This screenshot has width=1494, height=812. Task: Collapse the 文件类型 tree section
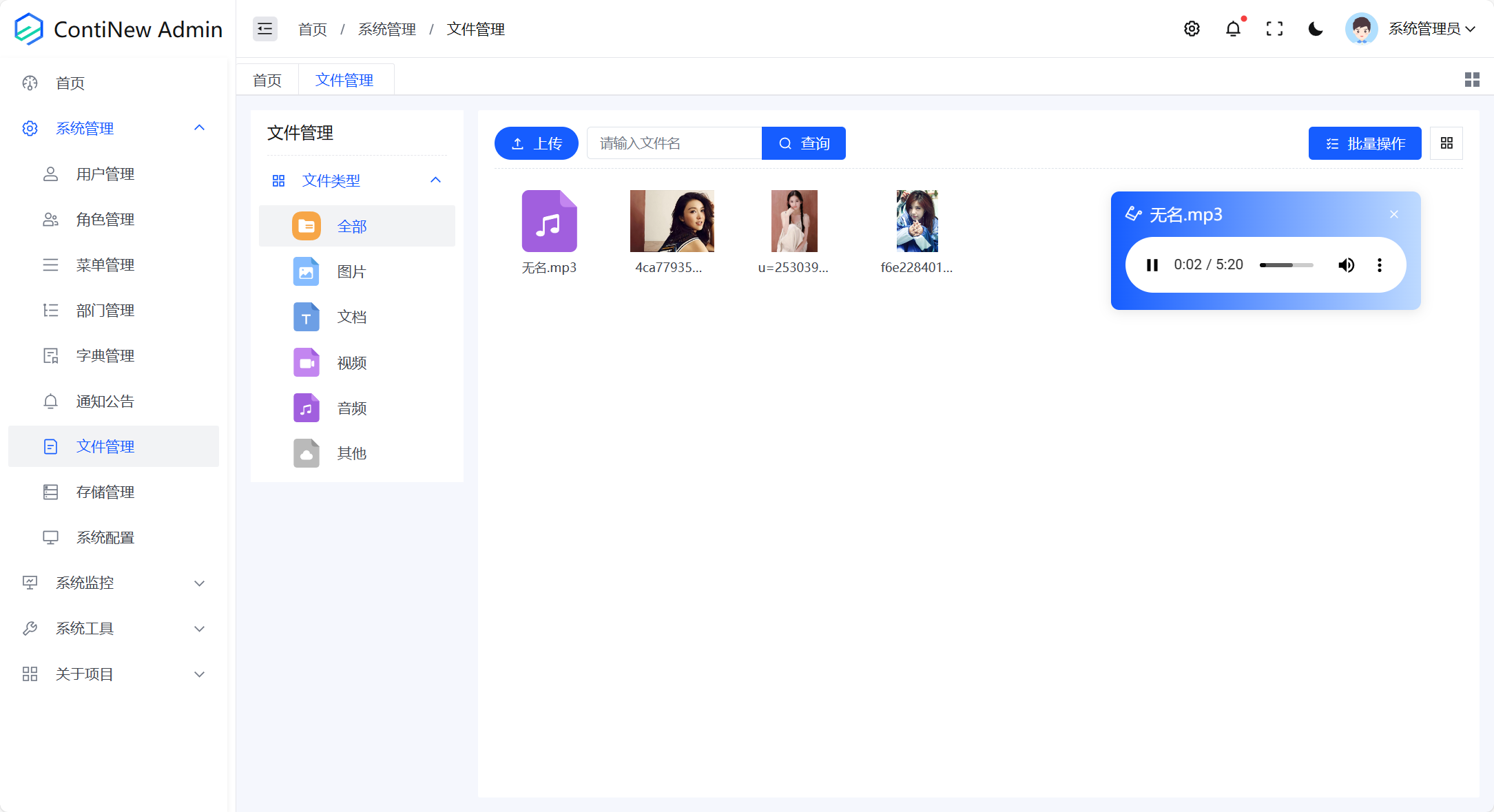tap(435, 180)
